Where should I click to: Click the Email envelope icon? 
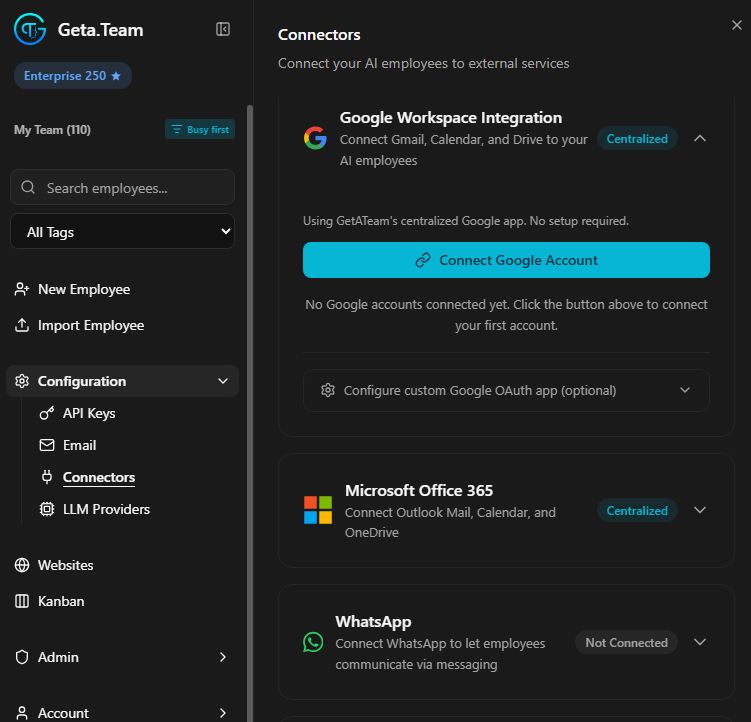(46, 445)
